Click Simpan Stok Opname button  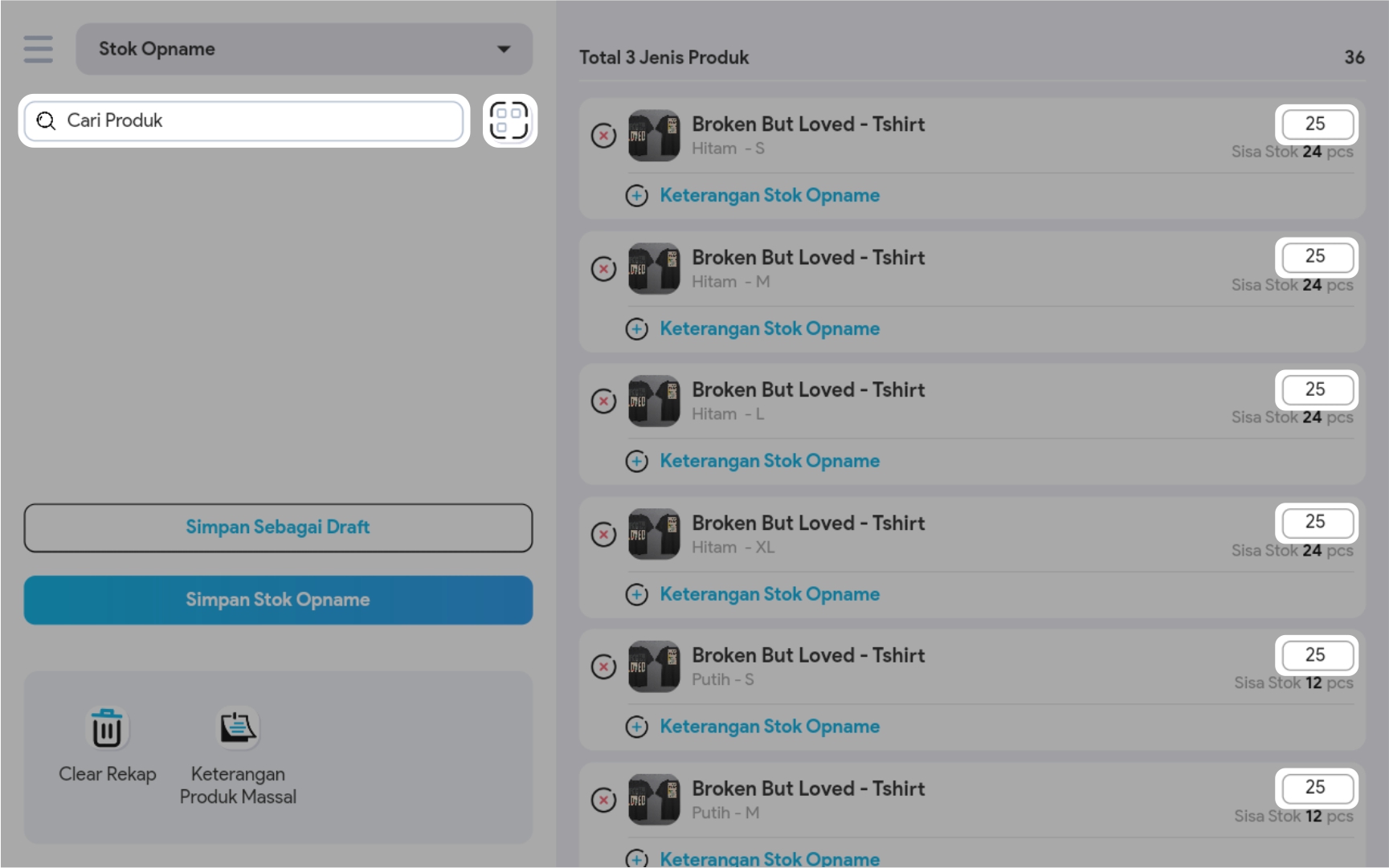(x=278, y=600)
